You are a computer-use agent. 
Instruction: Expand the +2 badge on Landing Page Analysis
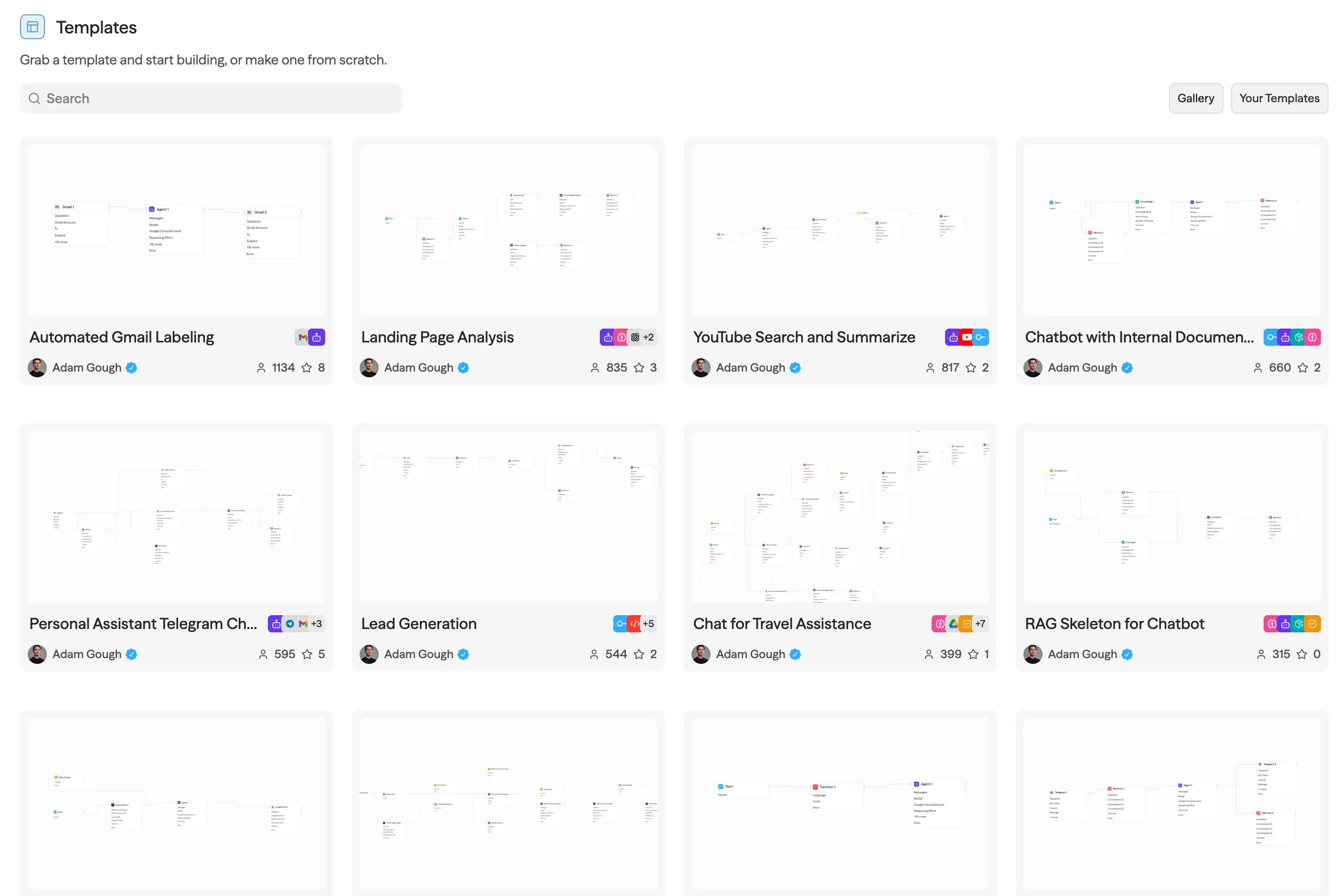[648, 337]
